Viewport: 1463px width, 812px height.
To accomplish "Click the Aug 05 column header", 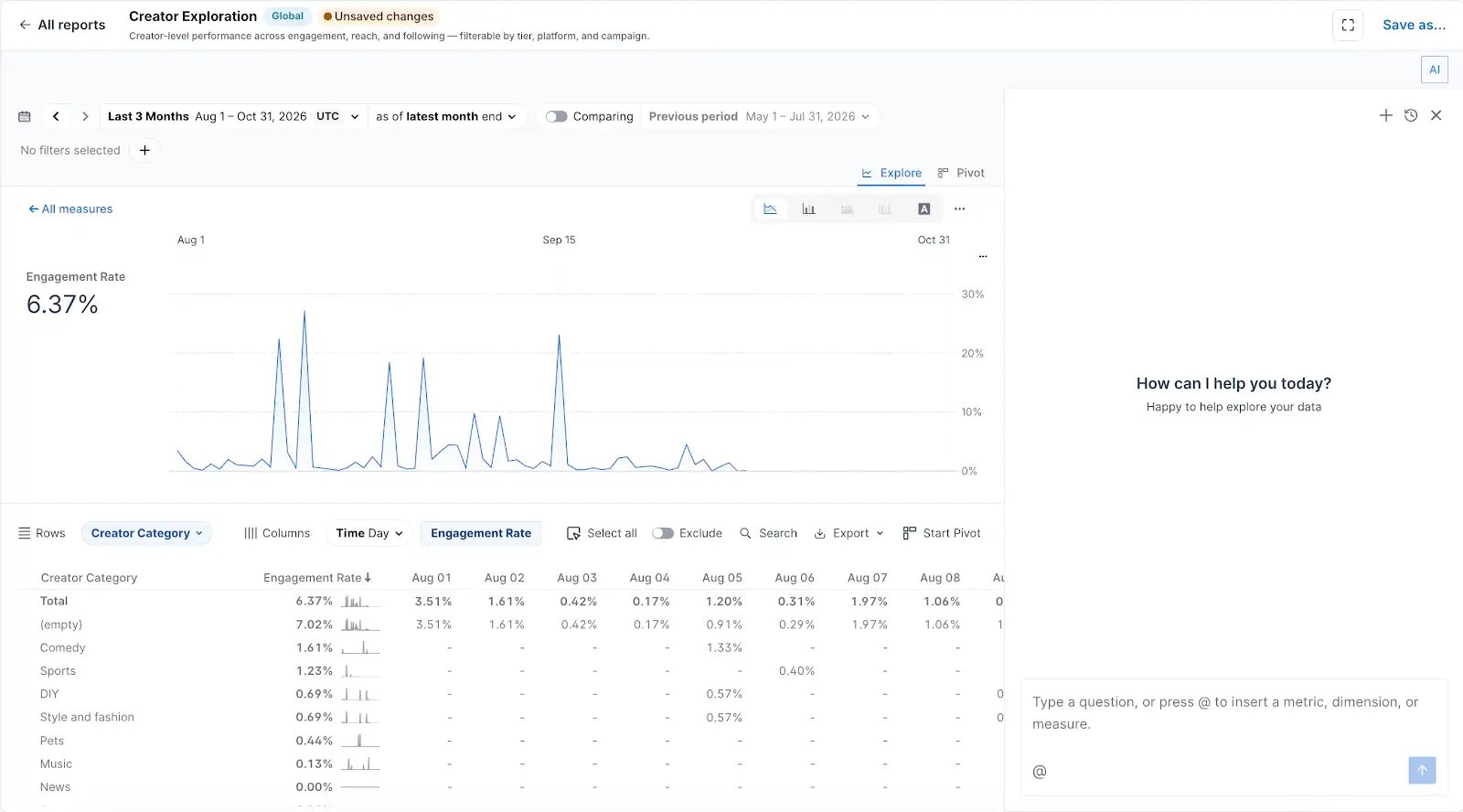I will point(722,578).
